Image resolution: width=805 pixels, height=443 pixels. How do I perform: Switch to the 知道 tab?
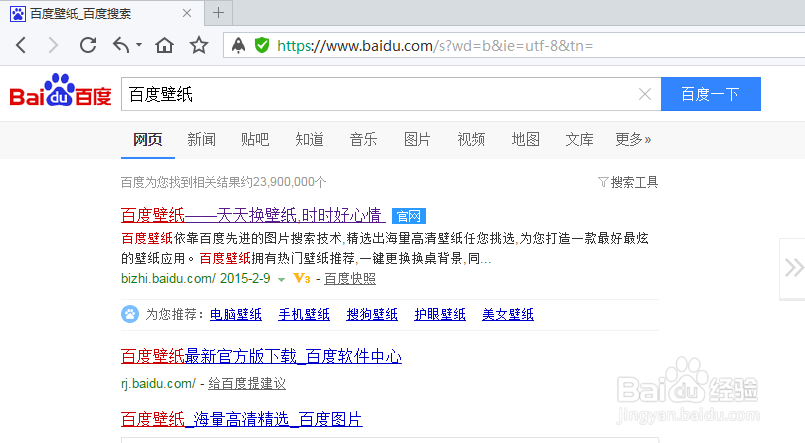point(309,139)
